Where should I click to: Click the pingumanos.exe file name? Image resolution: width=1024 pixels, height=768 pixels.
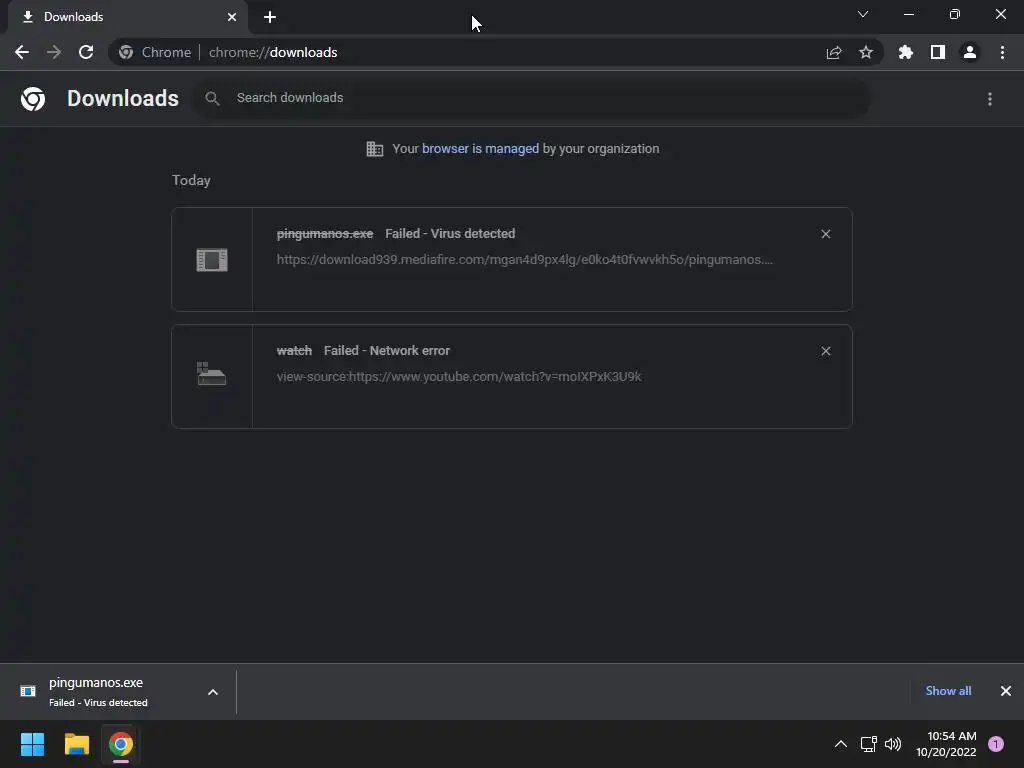click(325, 234)
